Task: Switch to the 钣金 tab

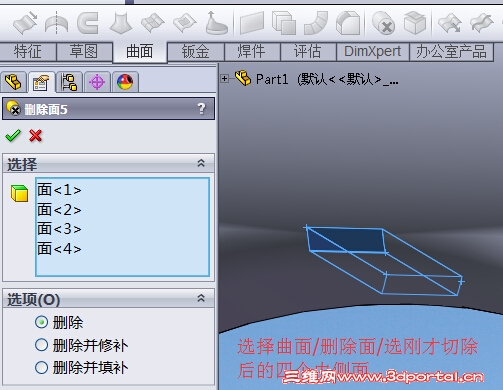Action: (196, 52)
